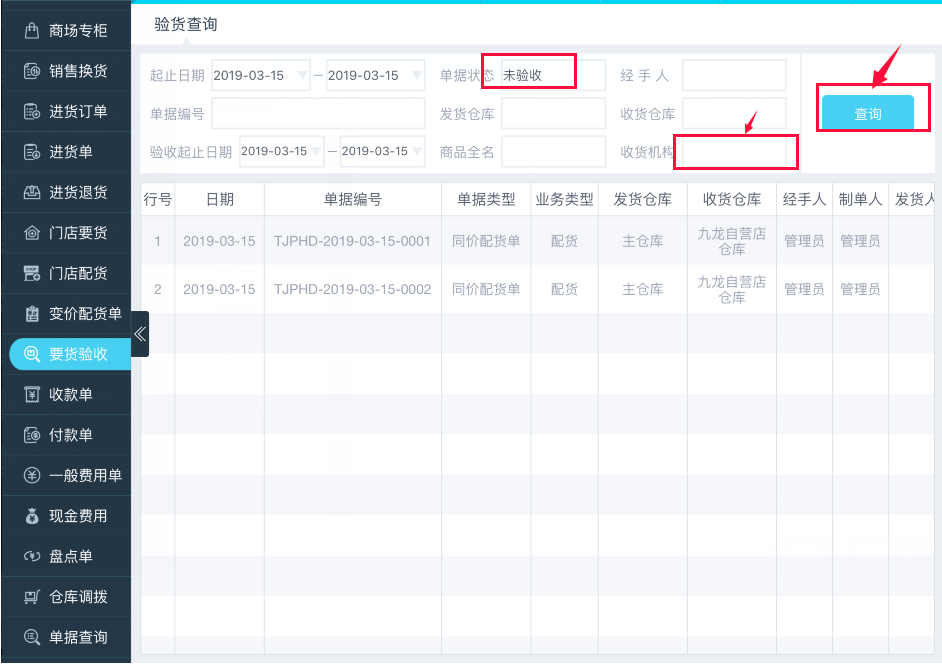Image resolution: width=942 pixels, height=665 pixels.
Task: Click the 单据类型 column header
Action: (486, 199)
